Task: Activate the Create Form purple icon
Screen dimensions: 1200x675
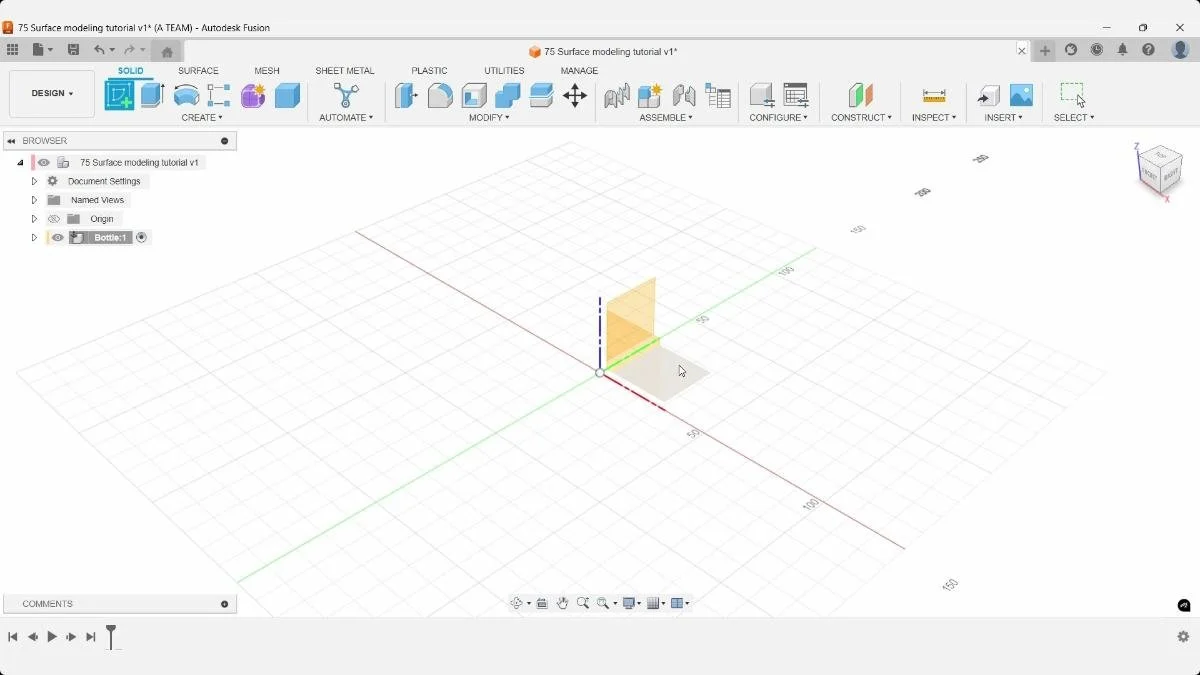Action: pyautogui.click(x=253, y=95)
